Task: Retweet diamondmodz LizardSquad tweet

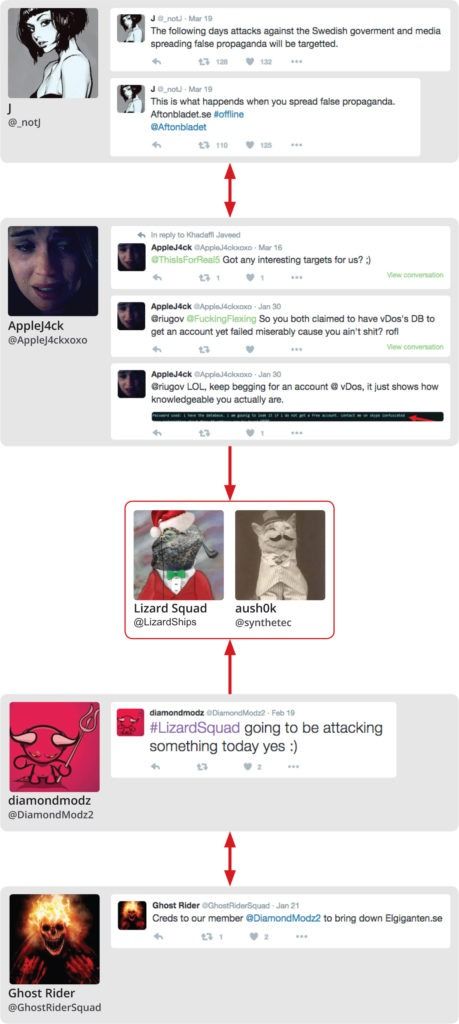Action: (203, 767)
